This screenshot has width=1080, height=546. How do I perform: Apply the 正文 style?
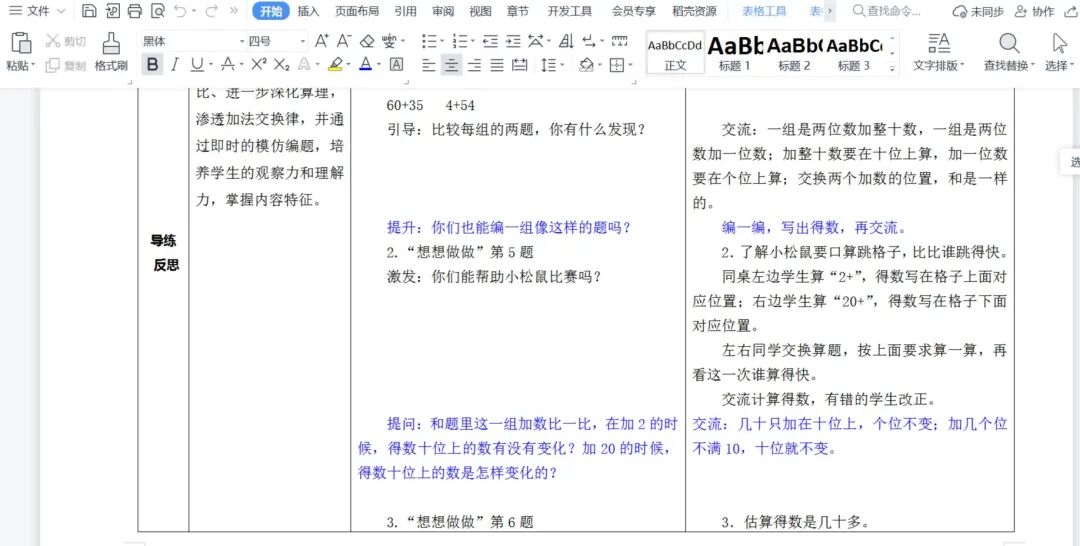point(675,53)
